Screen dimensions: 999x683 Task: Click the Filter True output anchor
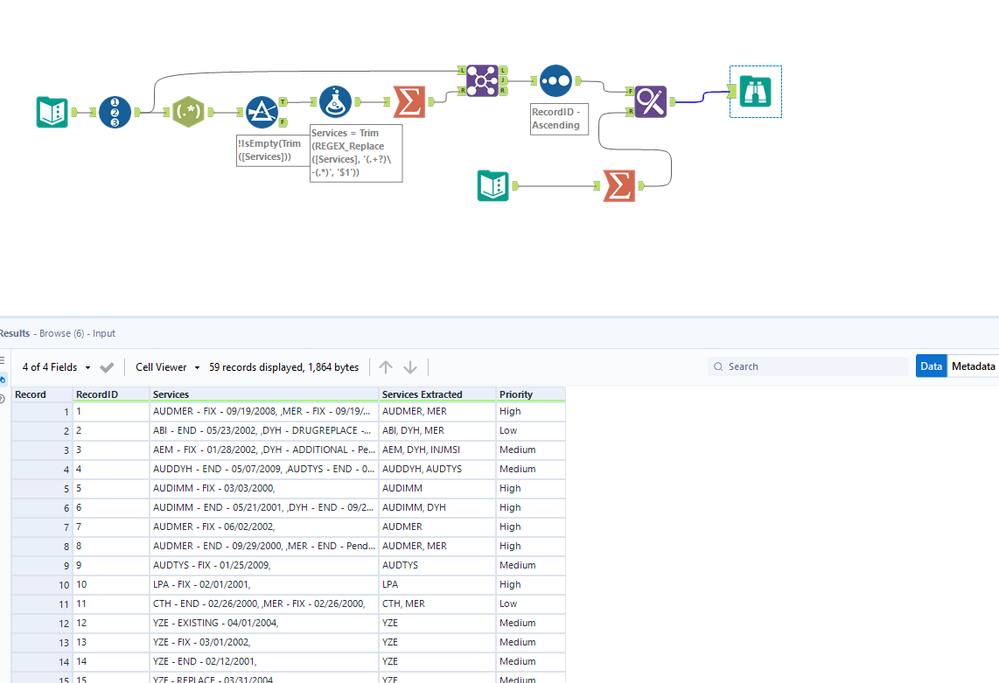(283, 102)
